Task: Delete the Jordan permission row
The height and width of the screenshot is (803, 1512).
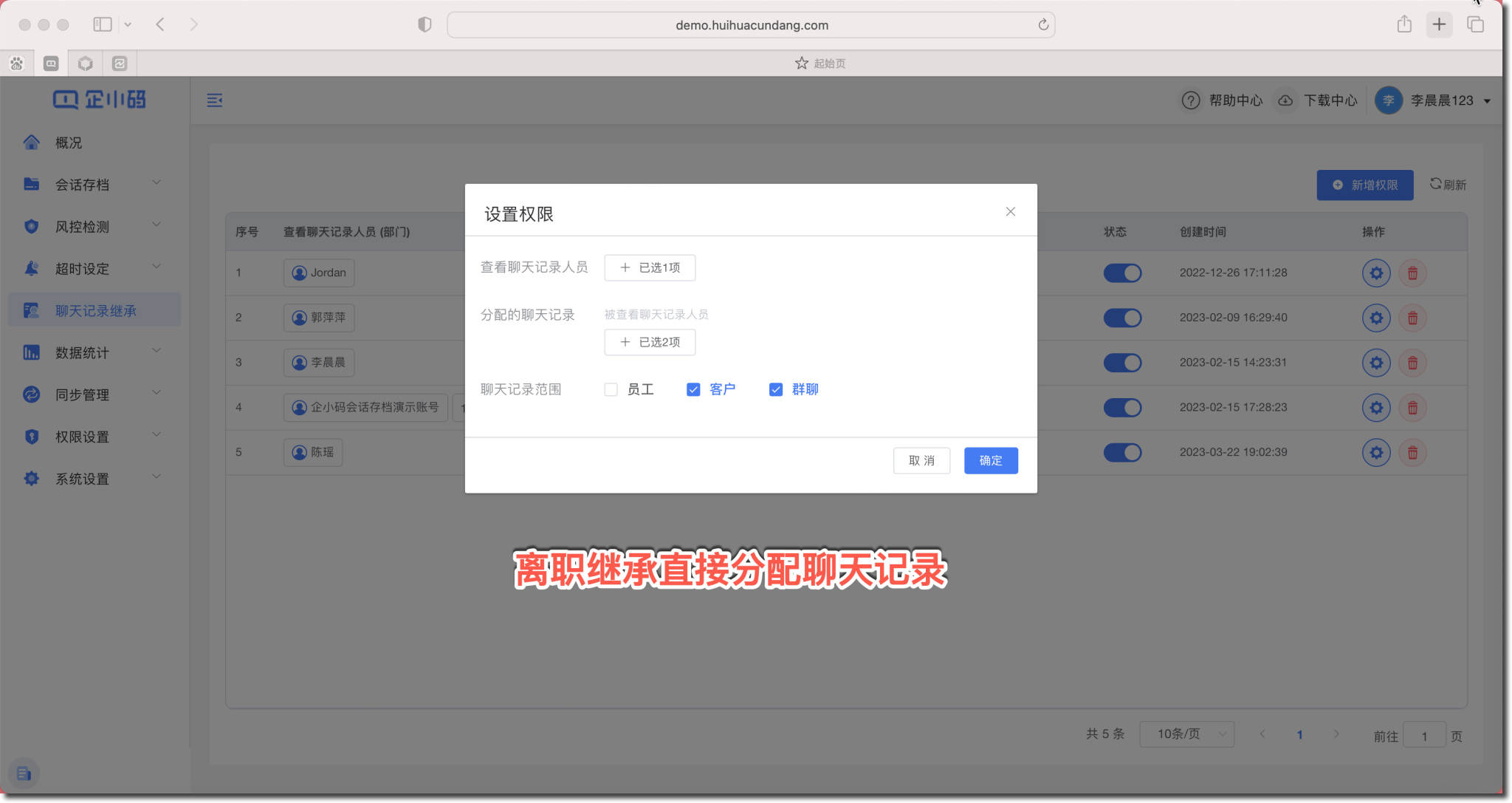Action: pos(1412,273)
